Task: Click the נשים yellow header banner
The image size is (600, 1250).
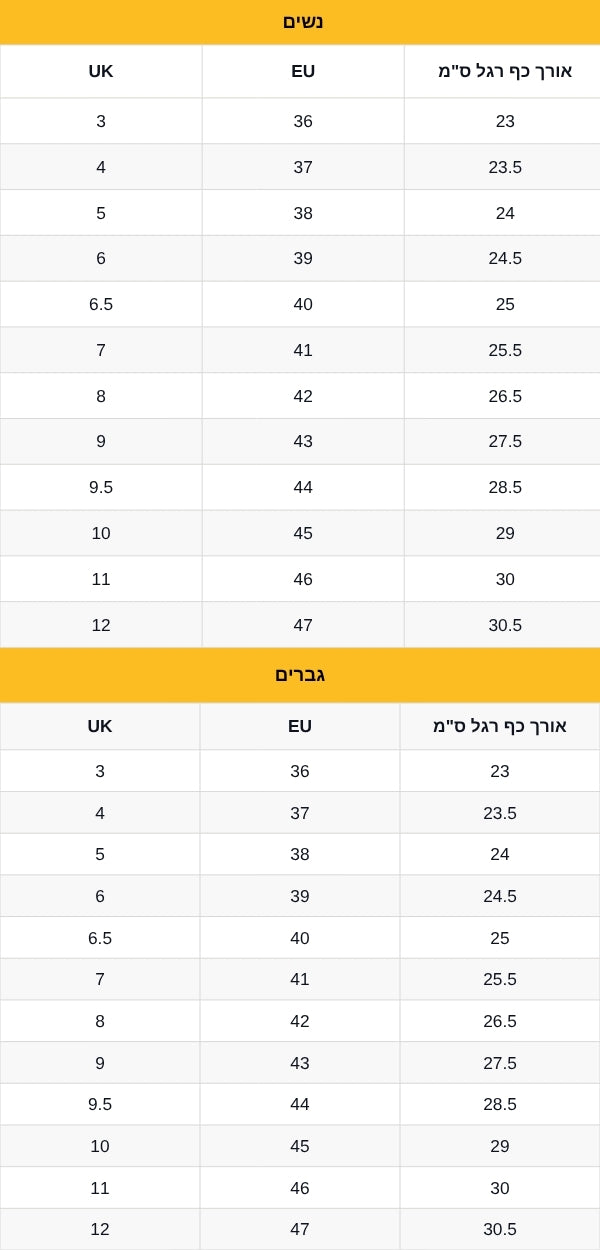Action: pyautogui.click(x=300, y=22)
